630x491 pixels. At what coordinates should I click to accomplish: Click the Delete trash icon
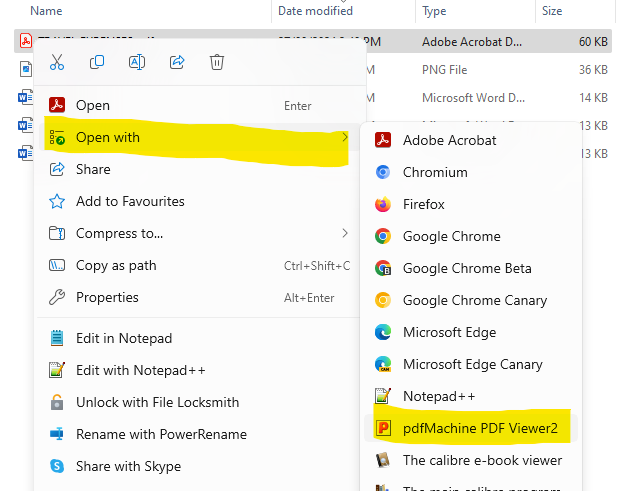click(217, 62)
